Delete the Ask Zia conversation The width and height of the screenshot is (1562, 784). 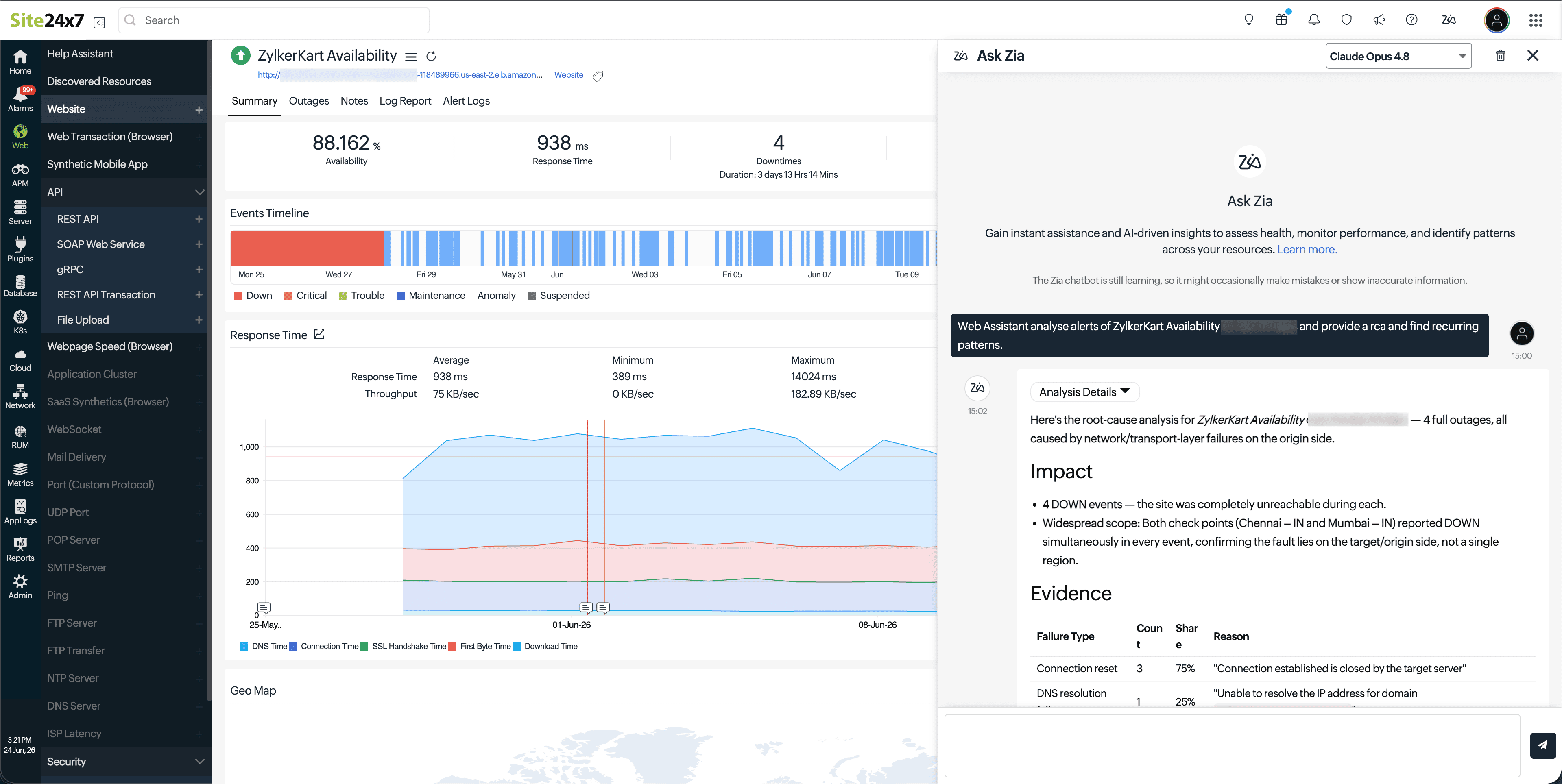tap(1500, 56)
